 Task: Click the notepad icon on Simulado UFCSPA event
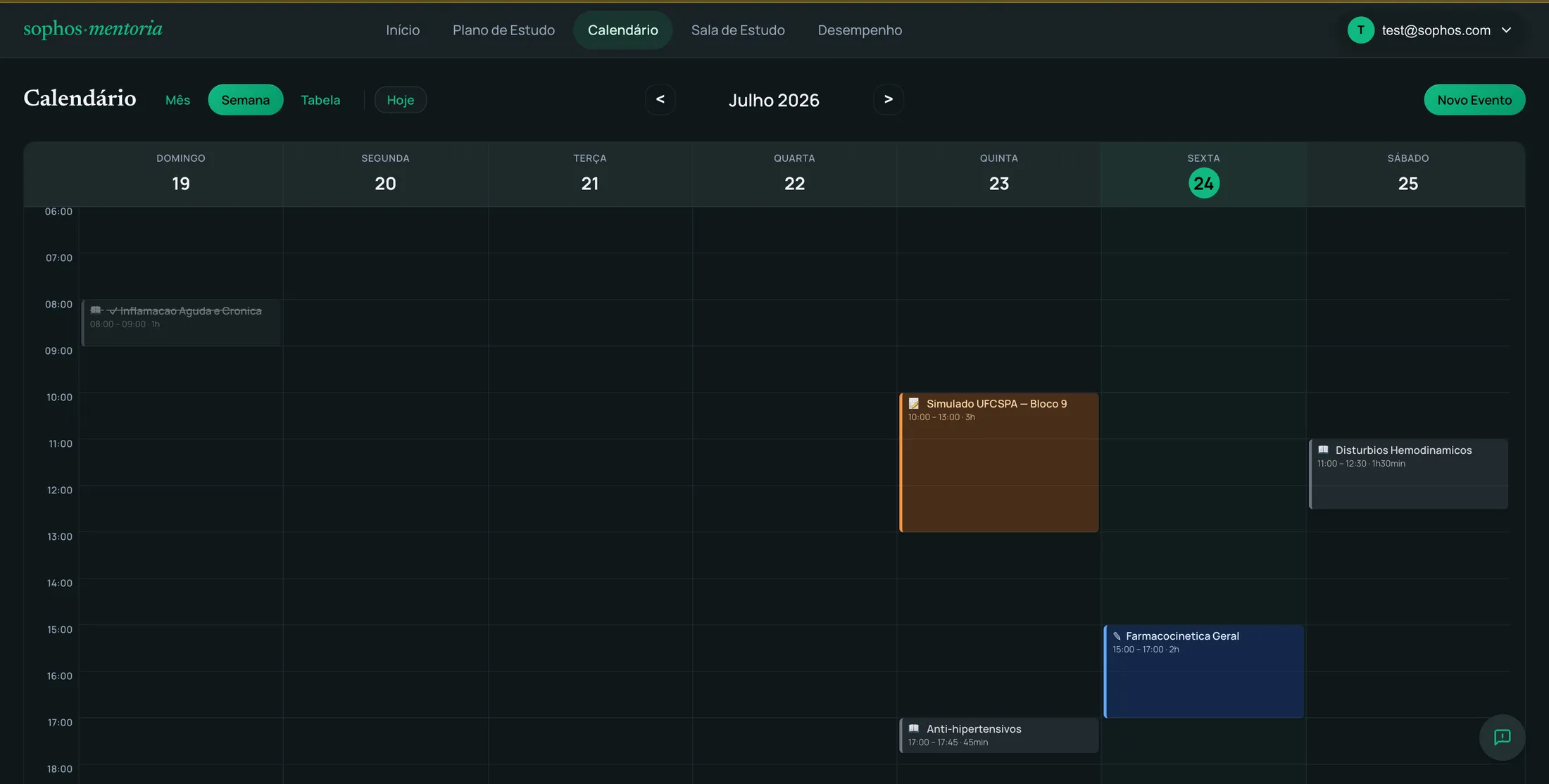tap(914, 403)
